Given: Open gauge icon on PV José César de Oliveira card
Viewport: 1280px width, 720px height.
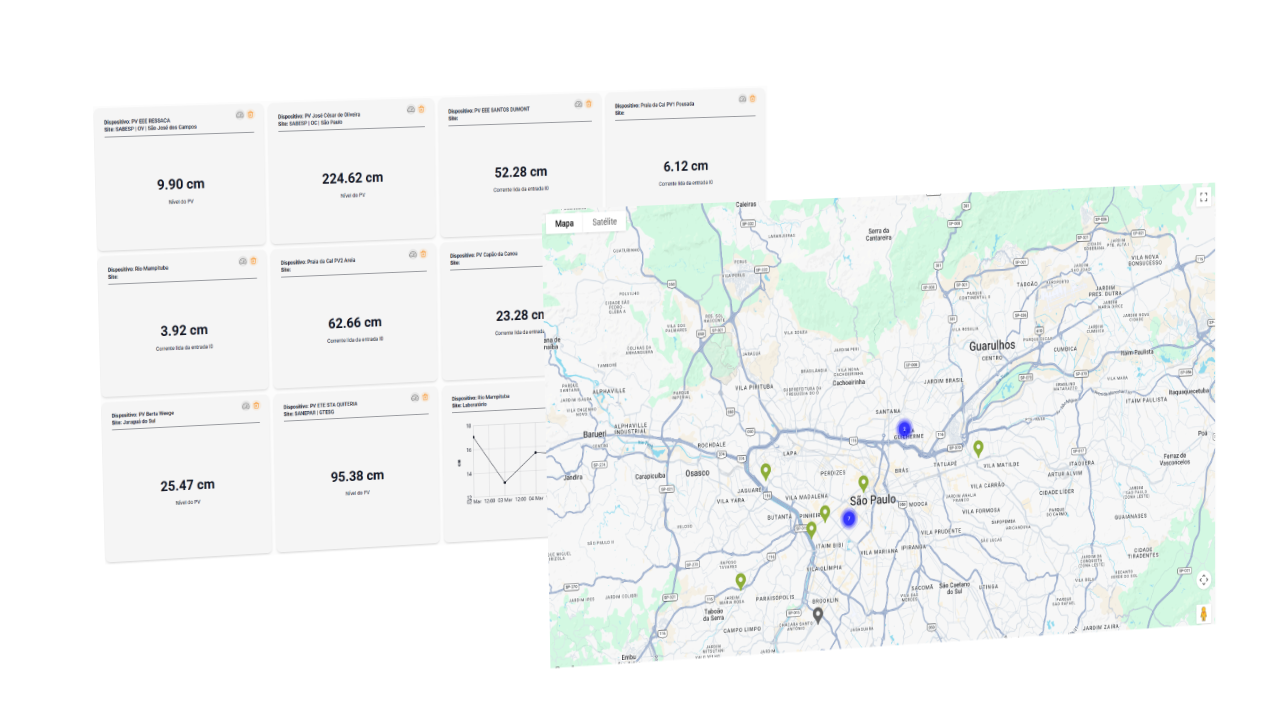Looking at the screenshot, I should pos(411,108).
